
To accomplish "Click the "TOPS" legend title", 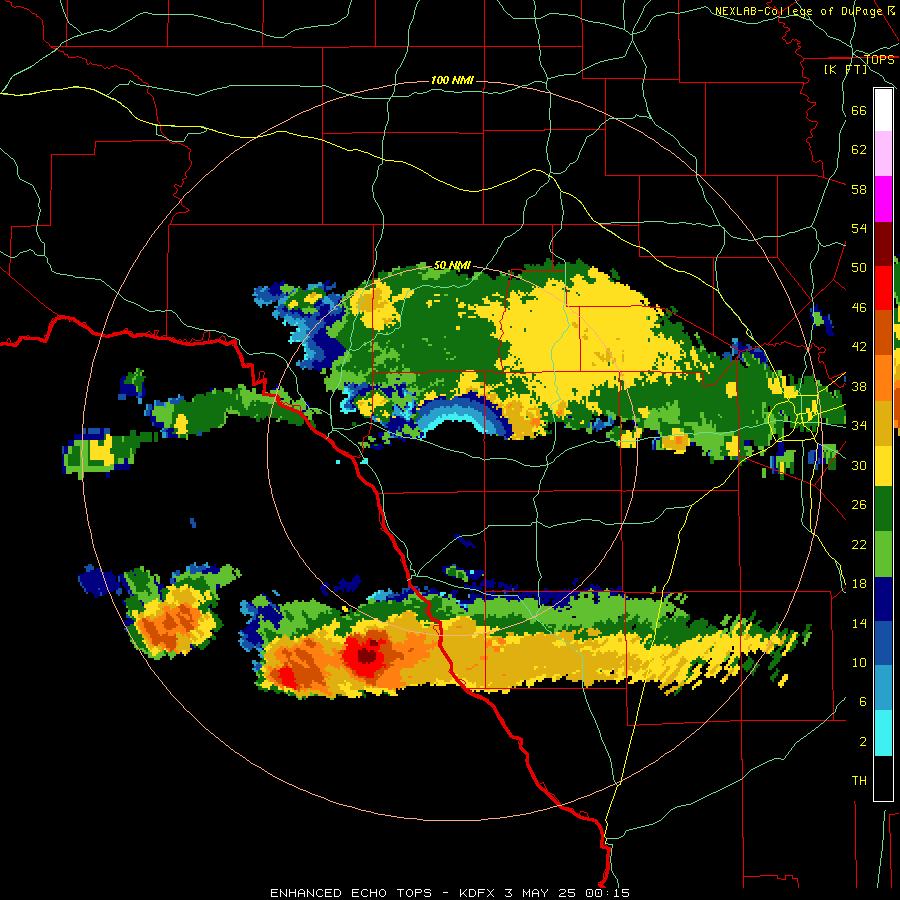I will tap(879, 60).
